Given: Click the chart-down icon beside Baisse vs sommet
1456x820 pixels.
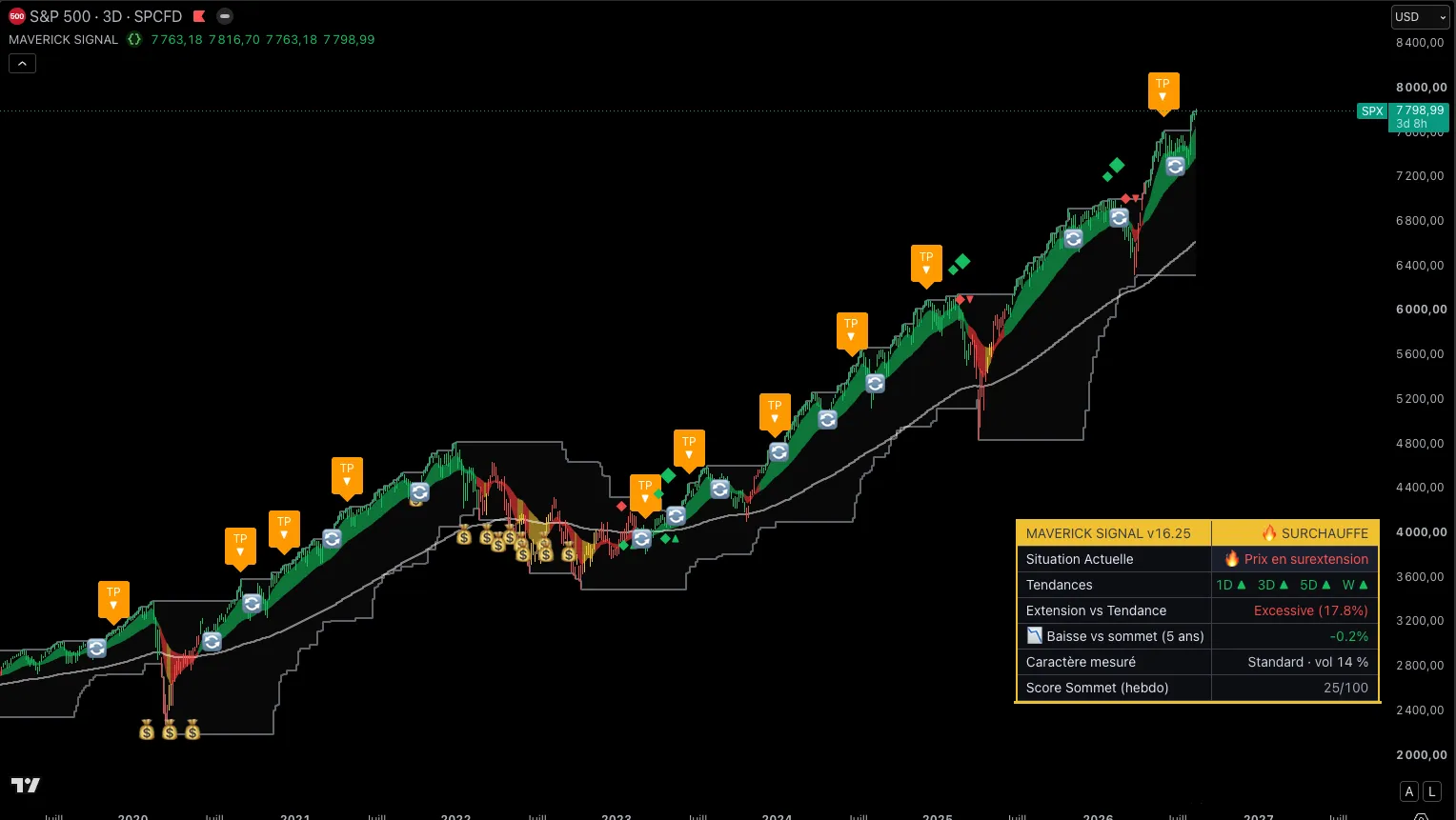Looking at the screenshot, I should click(x=1035, y=635).
